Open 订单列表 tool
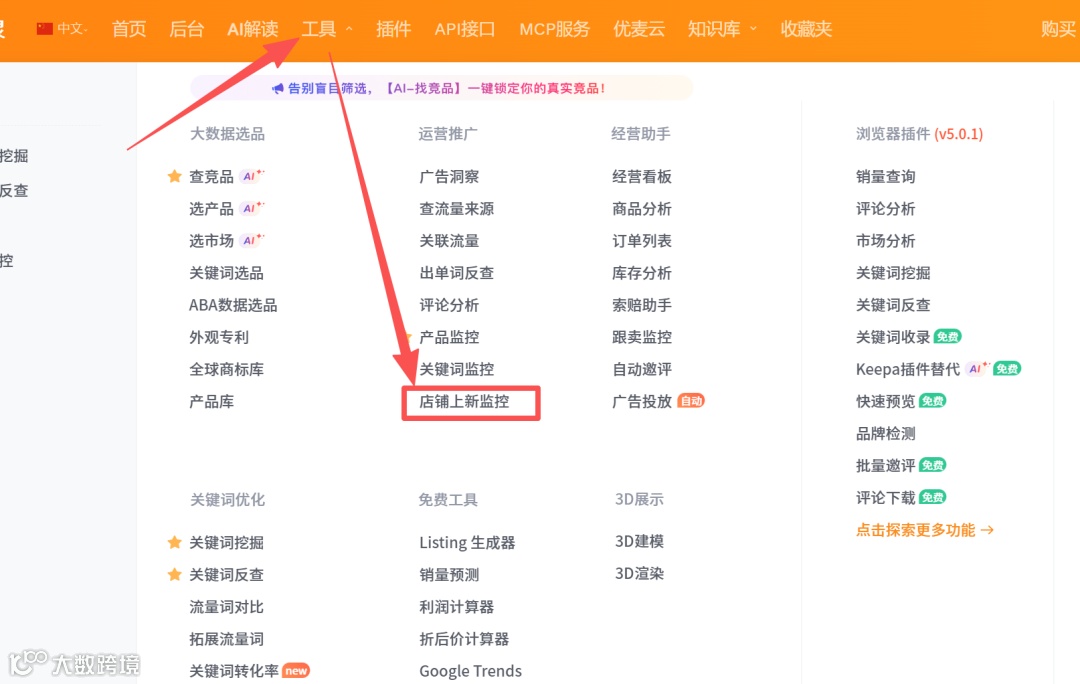 [642, 240]
